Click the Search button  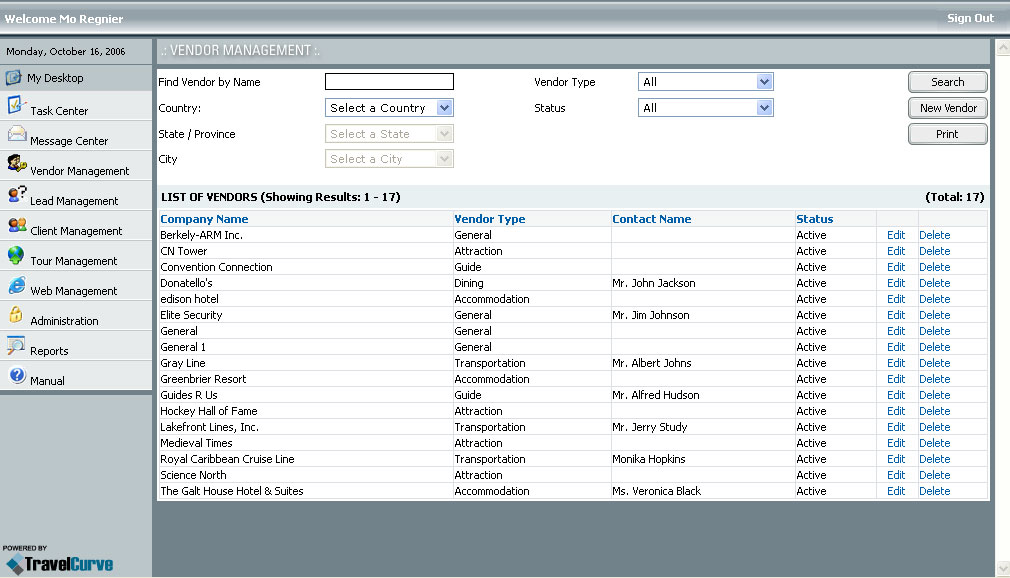948,82
